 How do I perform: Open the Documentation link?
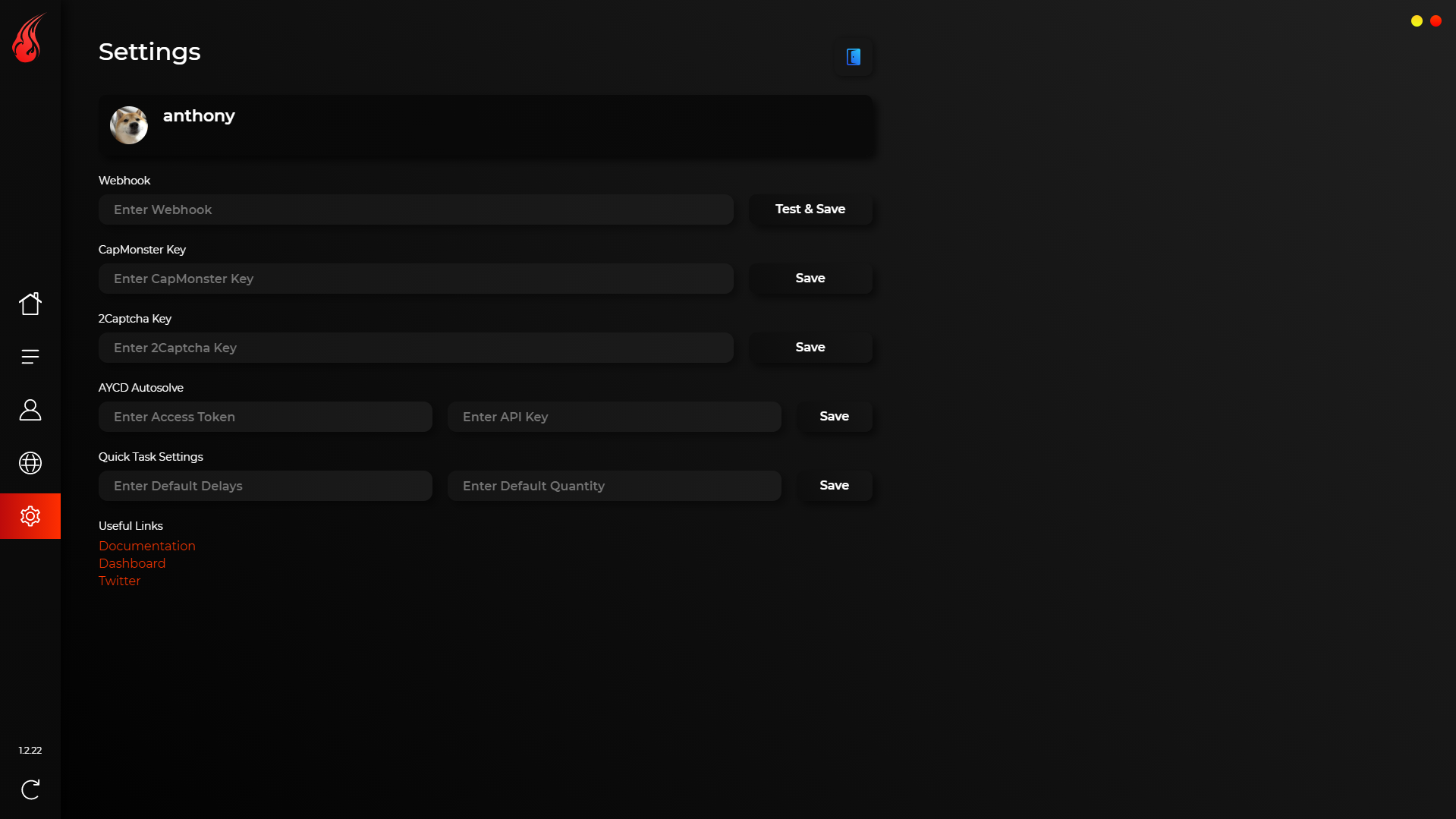coord(147,546)
